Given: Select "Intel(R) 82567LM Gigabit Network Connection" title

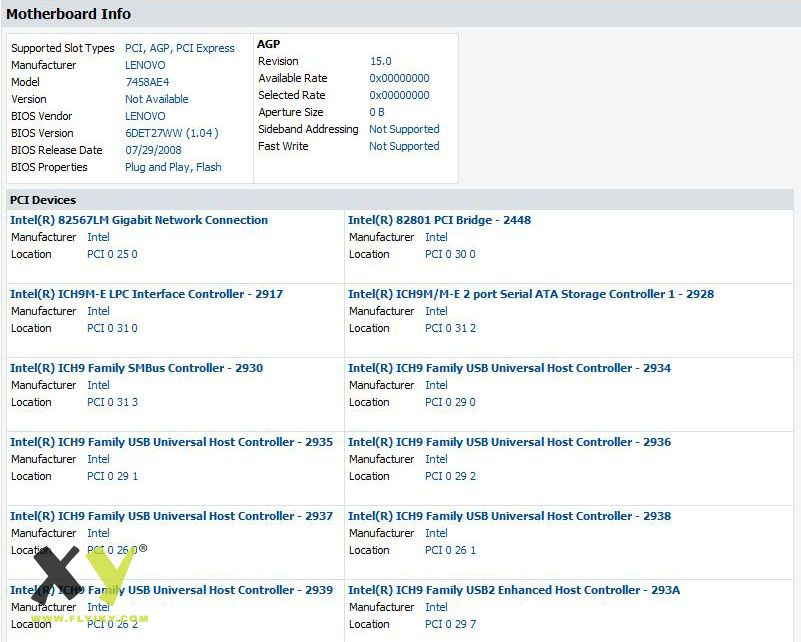Looking at the screenshot, I should [x=139, y=220].
